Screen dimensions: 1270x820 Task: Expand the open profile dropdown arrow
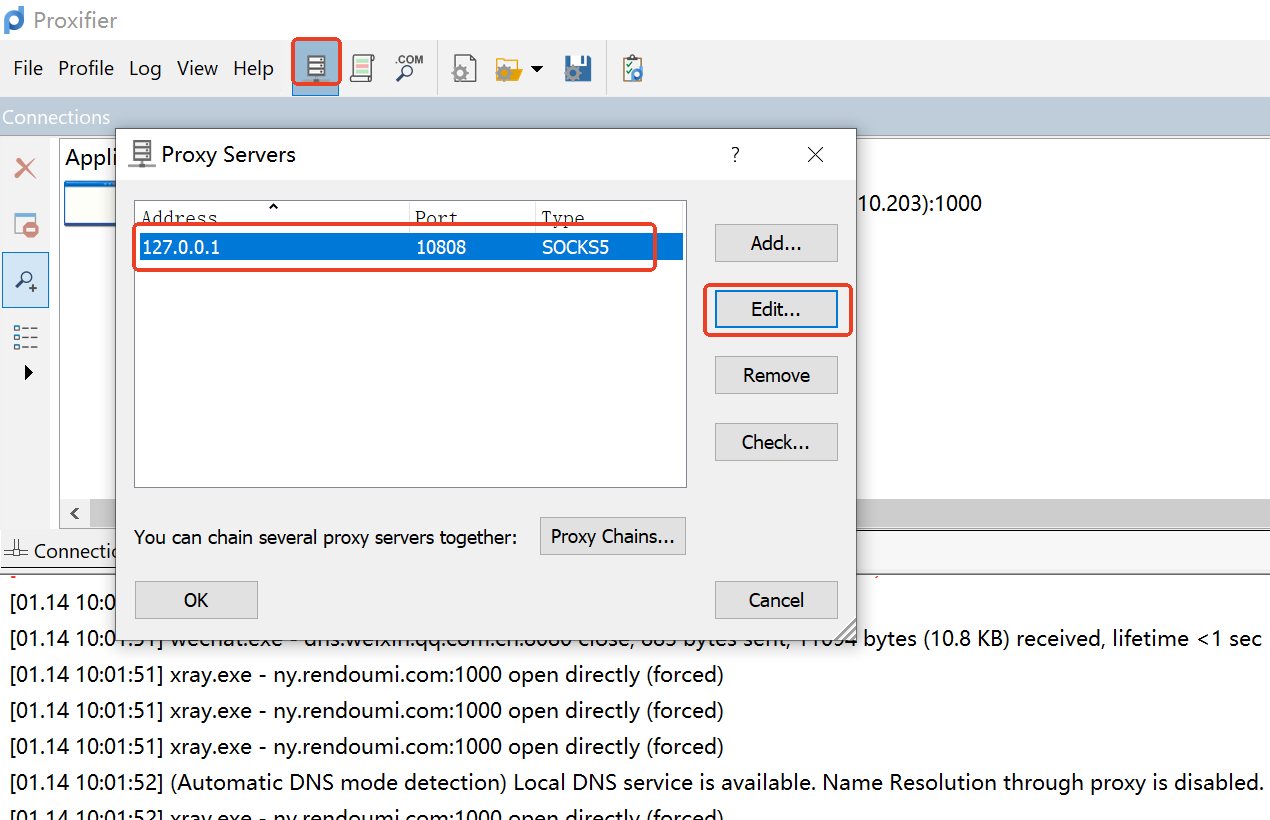click(x=537, y=69)
